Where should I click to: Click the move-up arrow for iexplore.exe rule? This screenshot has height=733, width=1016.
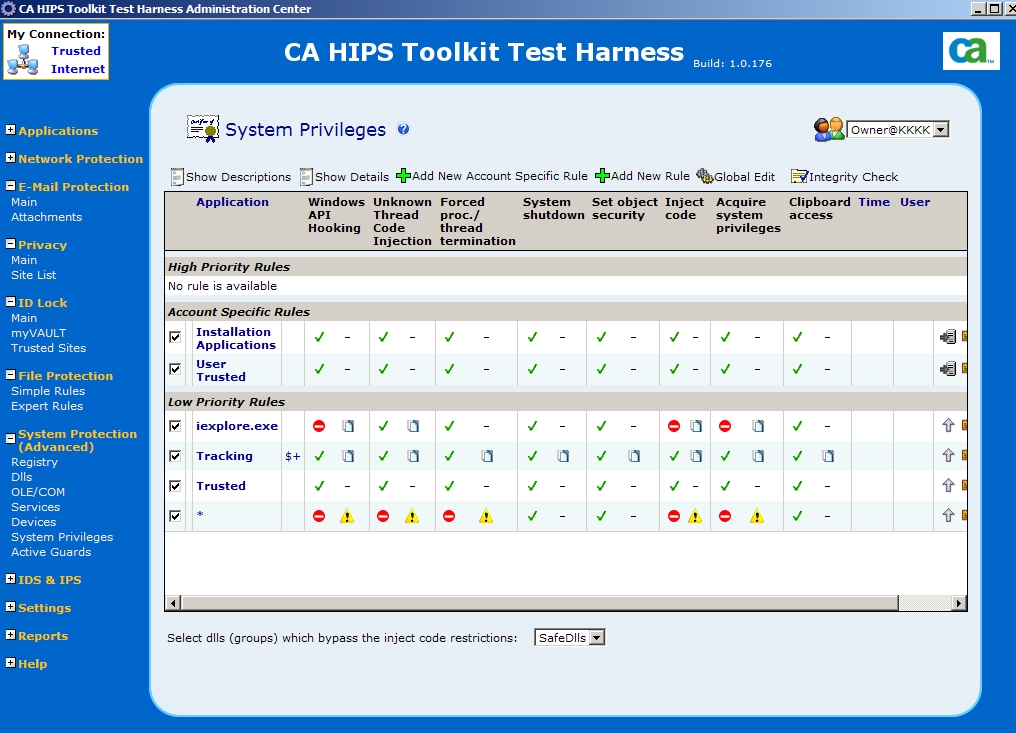tap(948, 425)
